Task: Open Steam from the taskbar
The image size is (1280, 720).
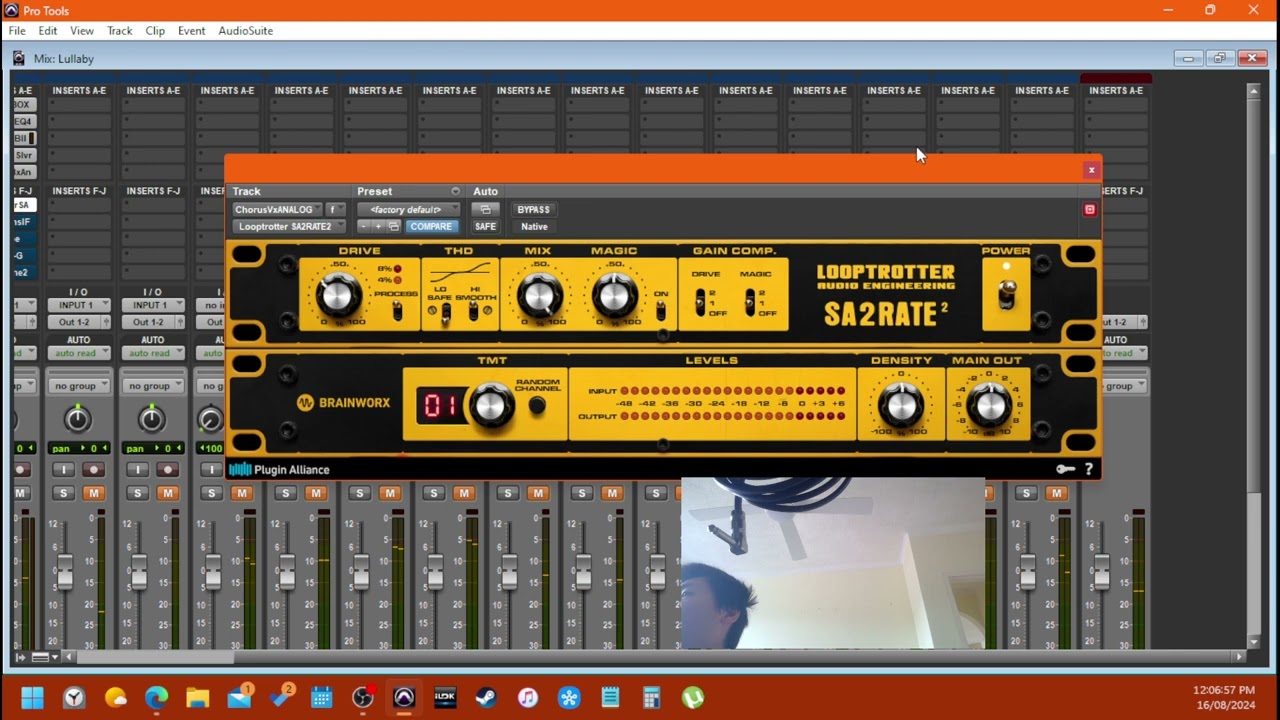Action: coord(487,697)
